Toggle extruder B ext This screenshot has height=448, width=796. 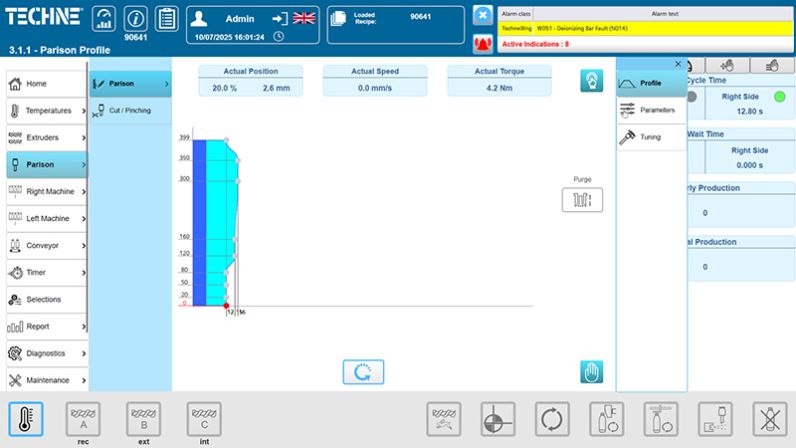(x=144, y=419)
